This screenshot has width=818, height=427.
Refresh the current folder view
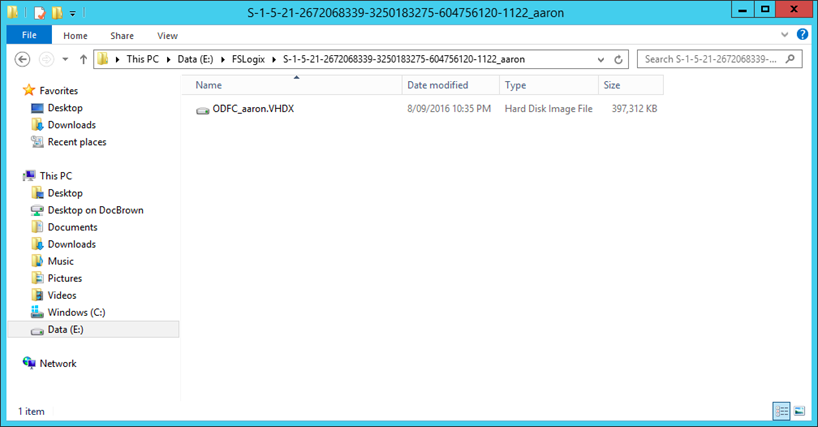[618, 59]
